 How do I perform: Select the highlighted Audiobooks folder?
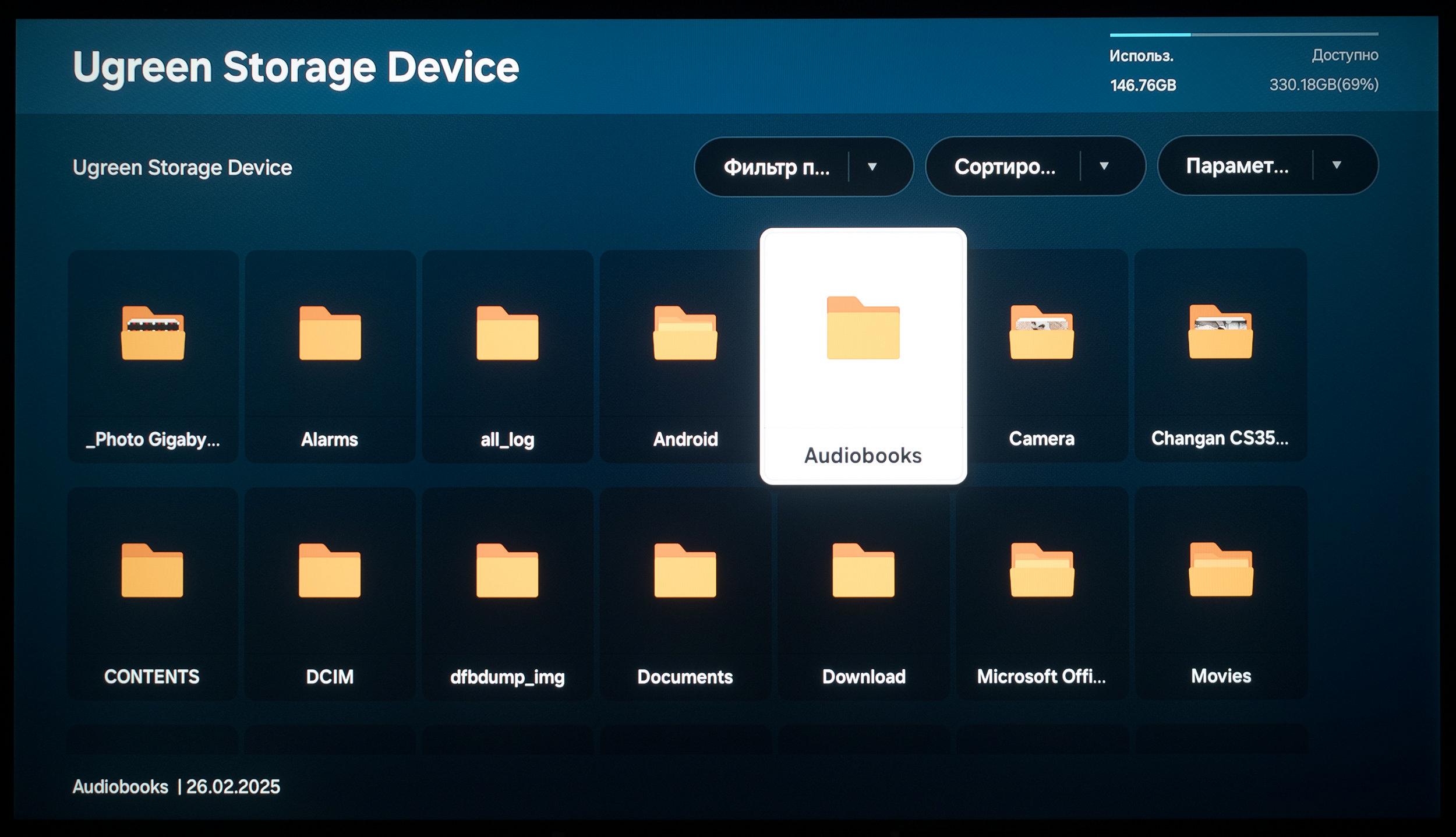point(863,356)
